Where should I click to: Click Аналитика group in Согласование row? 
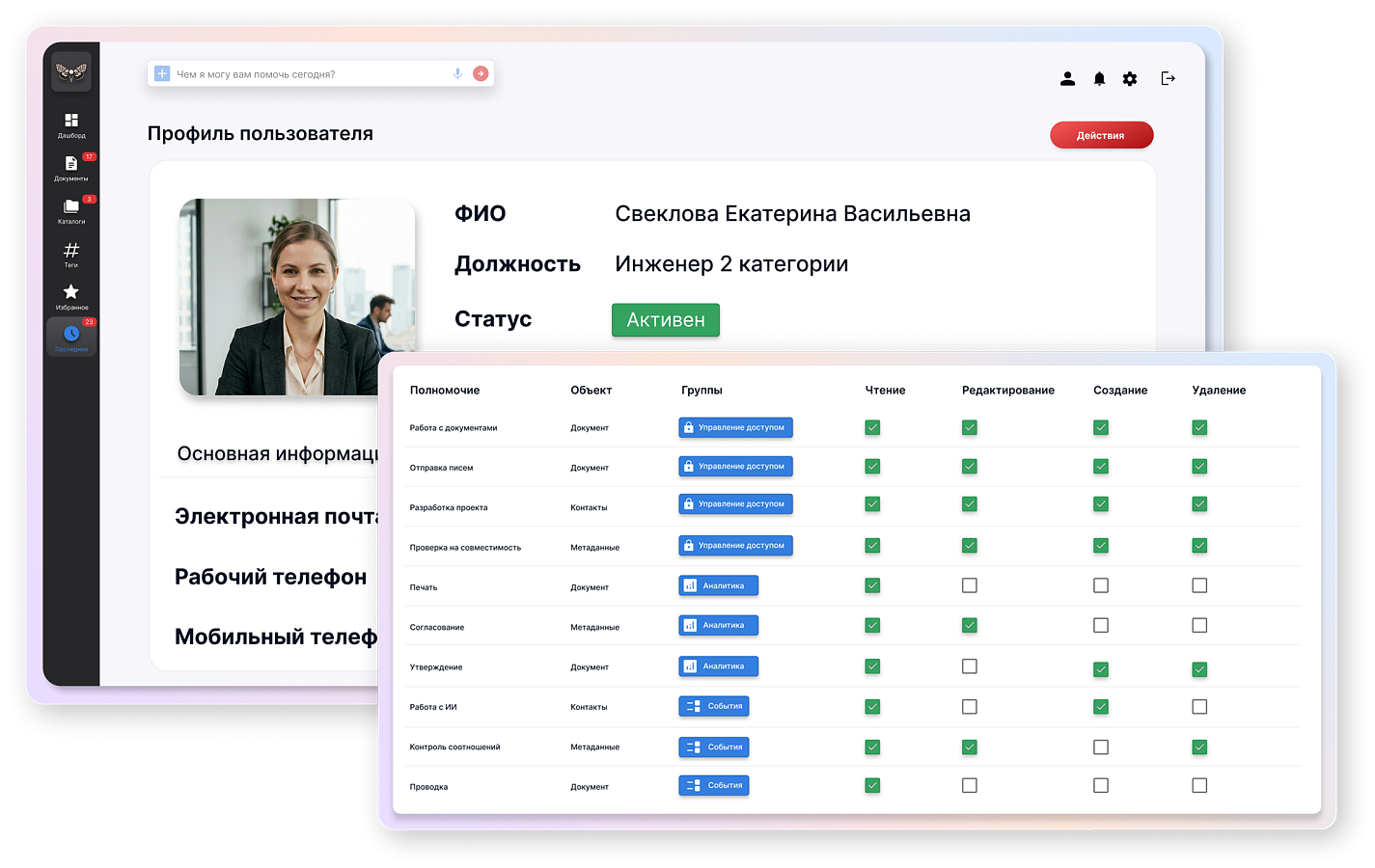point(718,626)
